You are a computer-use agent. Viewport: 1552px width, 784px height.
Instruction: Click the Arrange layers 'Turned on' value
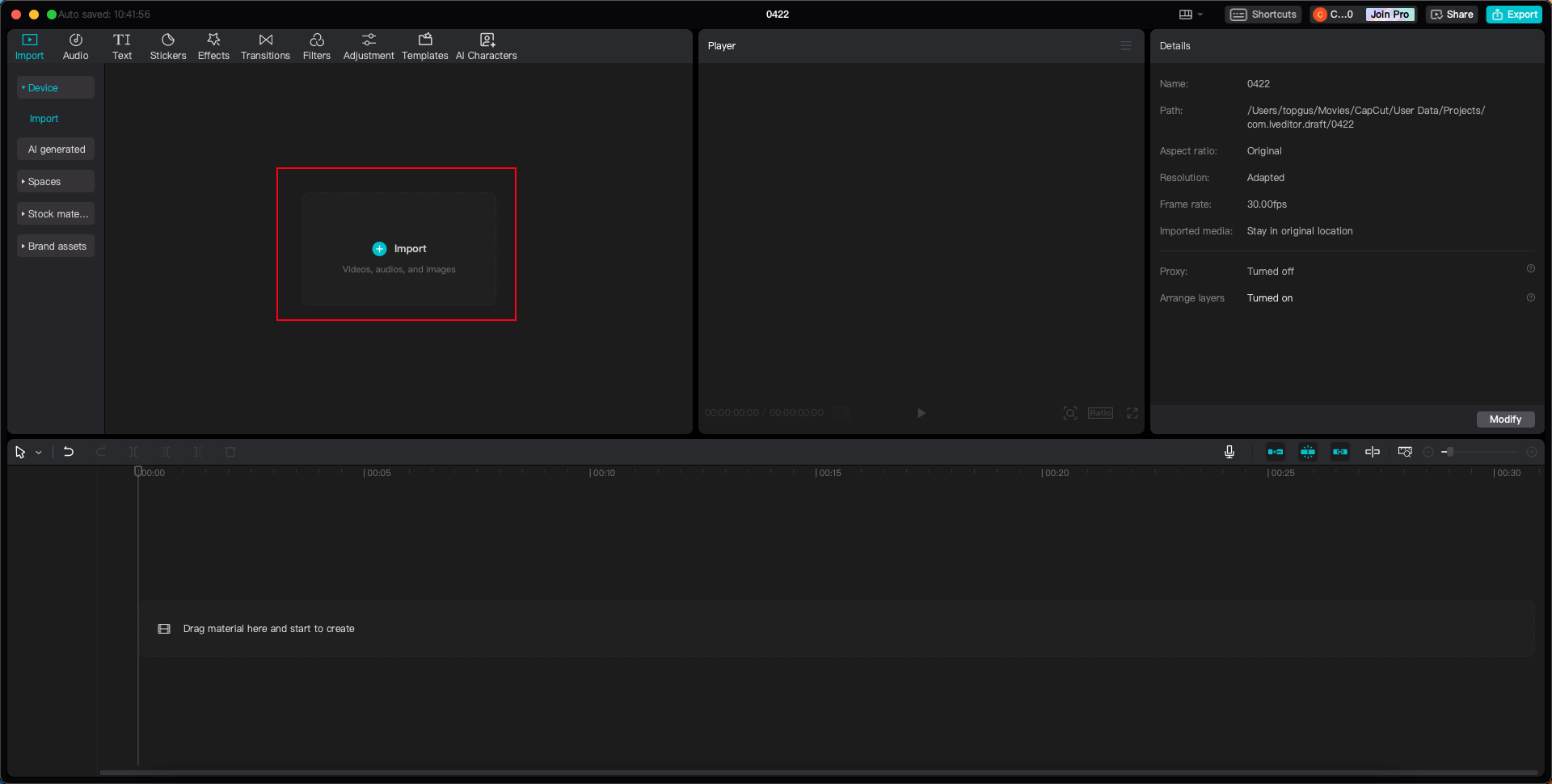(1269, 298)
